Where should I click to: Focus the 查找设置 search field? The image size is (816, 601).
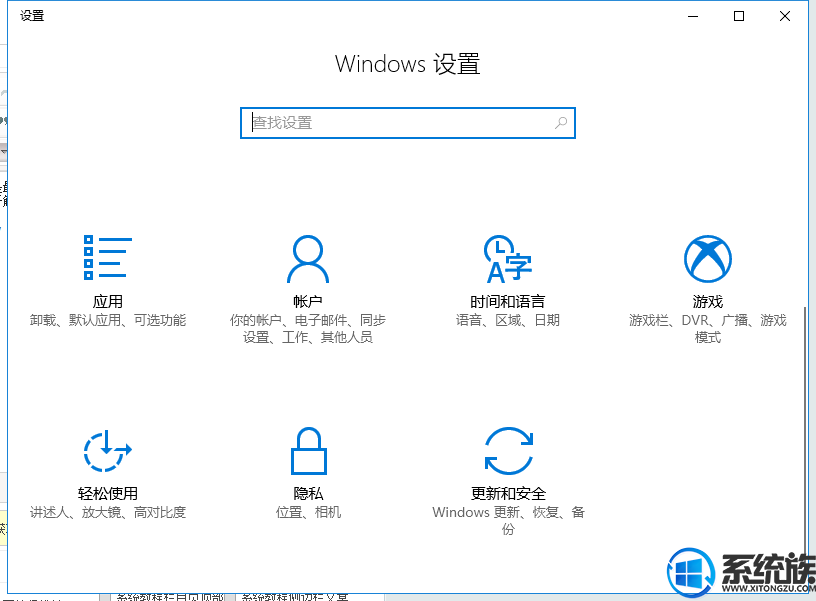coord(408,123)
